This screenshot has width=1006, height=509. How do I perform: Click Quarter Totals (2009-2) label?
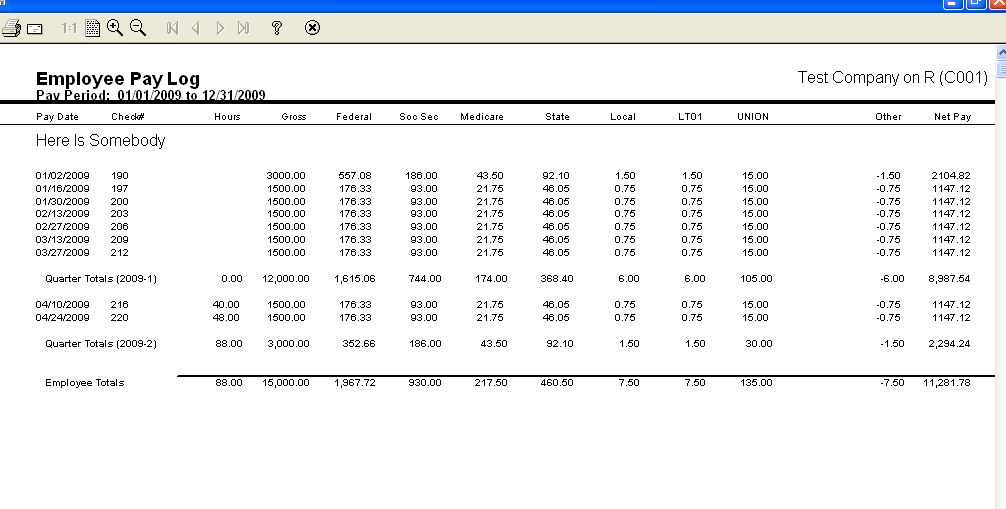click(101, 343)
